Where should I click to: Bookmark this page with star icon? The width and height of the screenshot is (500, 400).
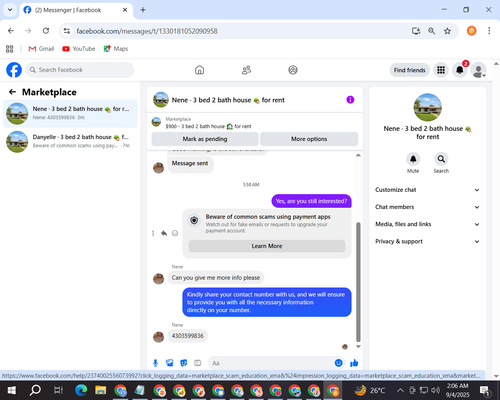(x=447, y=31)
